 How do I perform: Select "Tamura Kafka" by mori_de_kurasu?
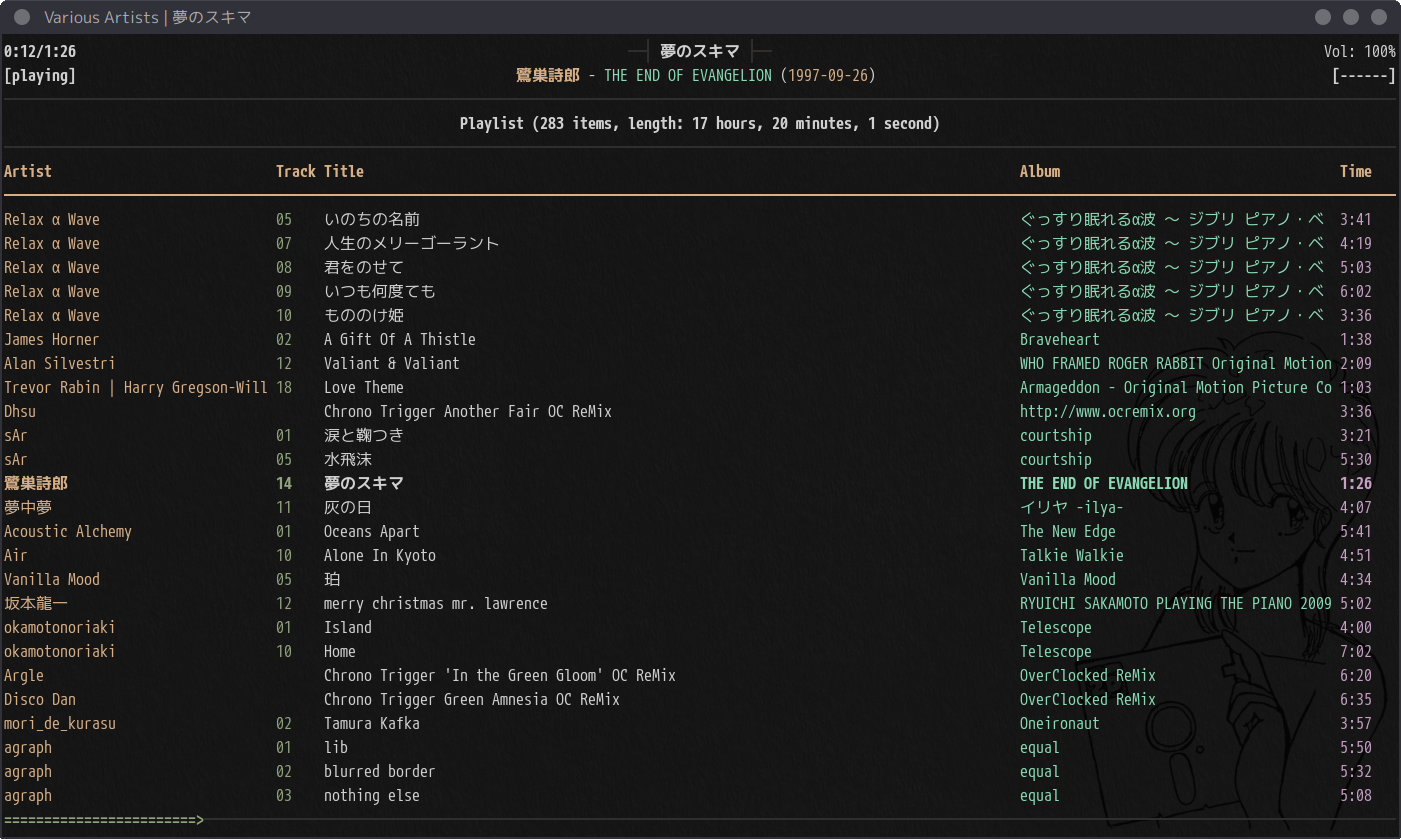(x=371, y=724)
